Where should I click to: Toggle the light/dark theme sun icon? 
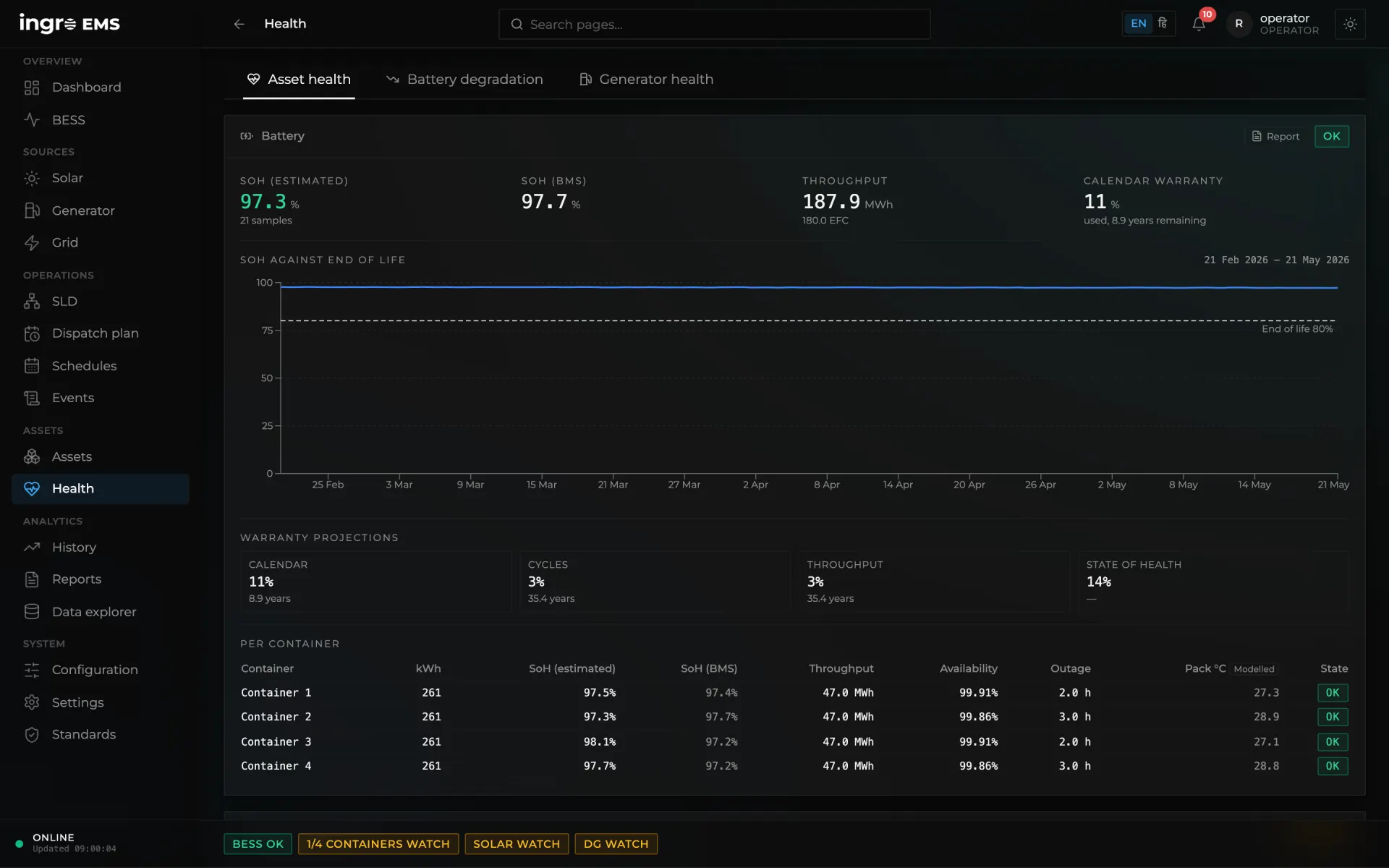[x=1350, y=24]
